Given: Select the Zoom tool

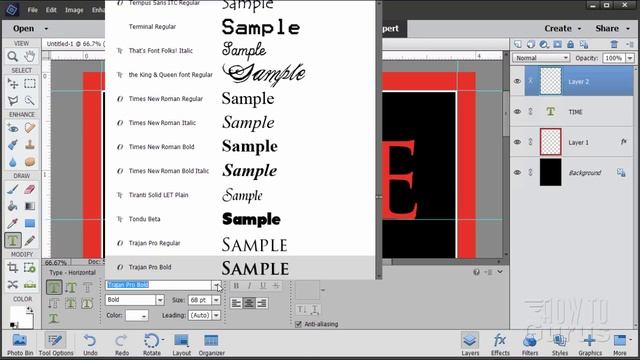Looking at the screenshot, I should click(x=13, y=56).
